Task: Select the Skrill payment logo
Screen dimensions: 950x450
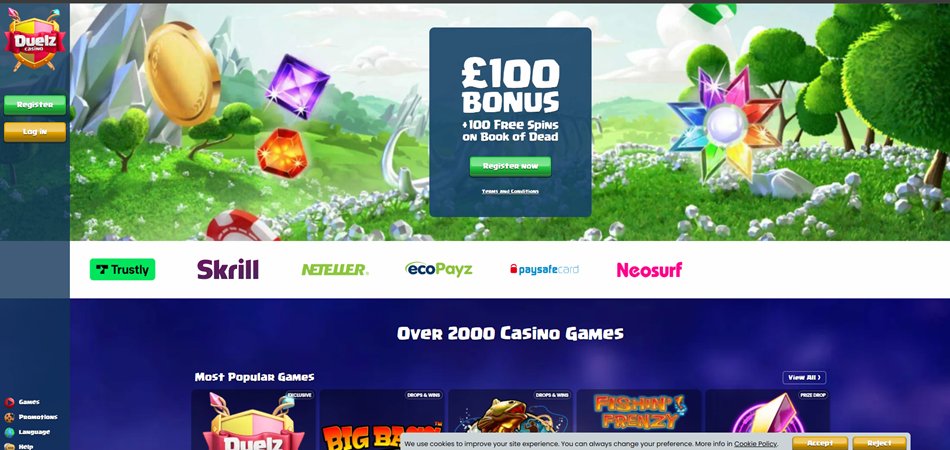Action: click(x=228, y=270)
